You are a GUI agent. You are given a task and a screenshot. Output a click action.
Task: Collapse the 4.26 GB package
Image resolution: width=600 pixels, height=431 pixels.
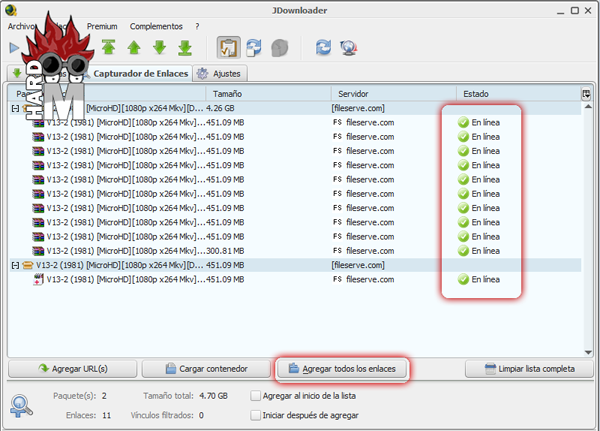click(x=15, y=109)
